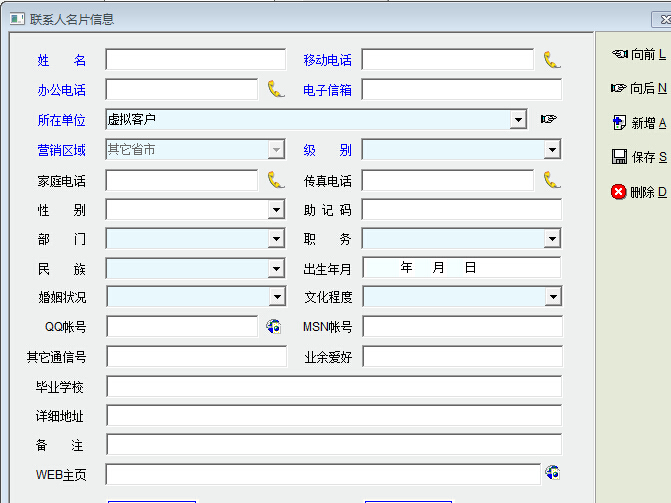Click the phone icon beside 家庭电话 field
This screenshot has width=671, height=503.
coord(276,180)
